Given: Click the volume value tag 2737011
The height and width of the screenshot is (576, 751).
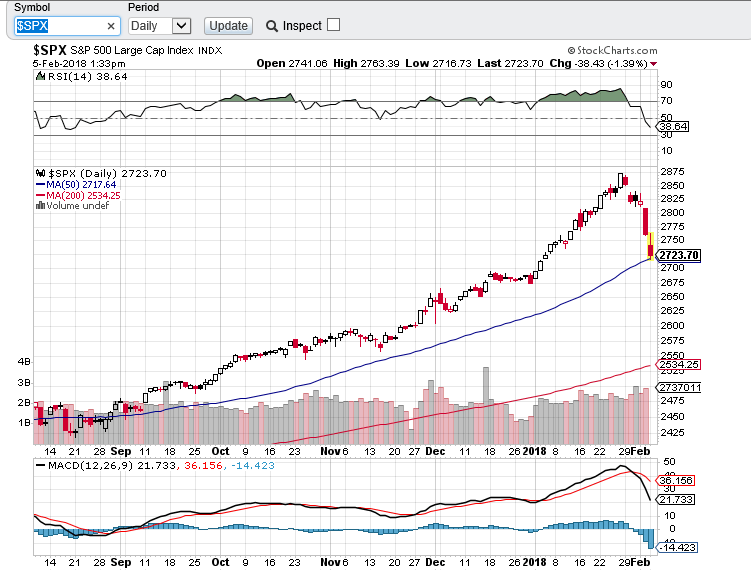Looking at the screenshot, I should pos(679,387).
